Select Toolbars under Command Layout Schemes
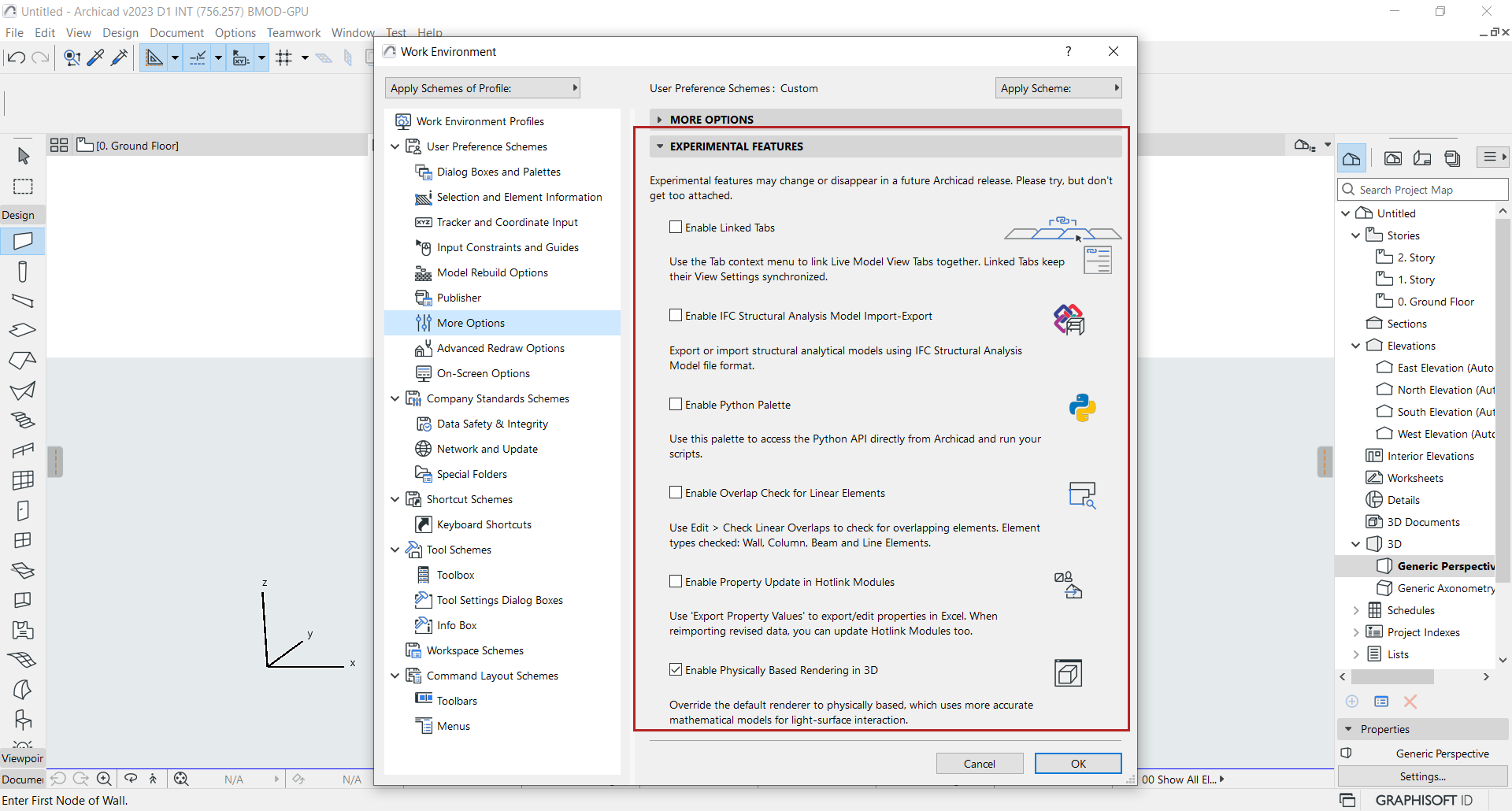Viewport: 1512px width, 811px height. (x=457, y=701)
